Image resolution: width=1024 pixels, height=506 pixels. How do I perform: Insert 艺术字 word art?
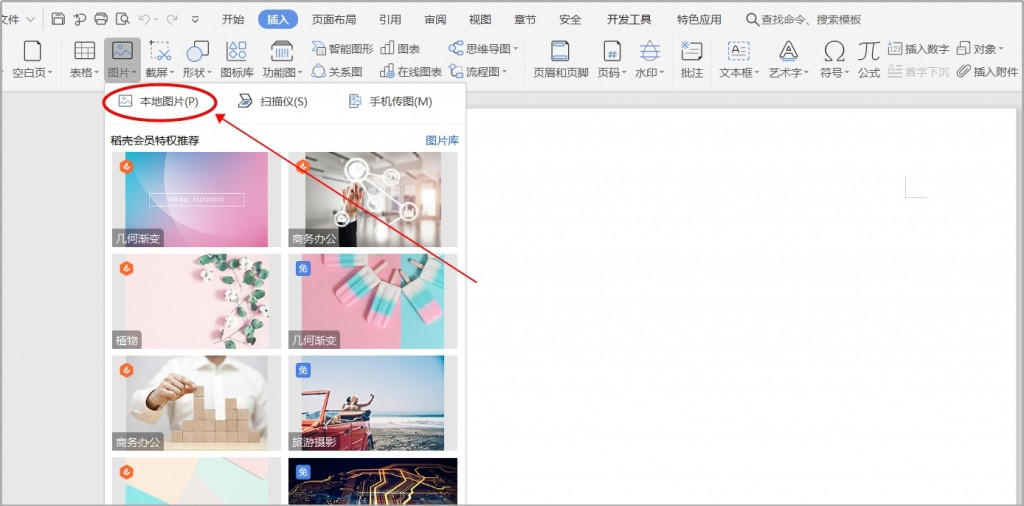788,59
